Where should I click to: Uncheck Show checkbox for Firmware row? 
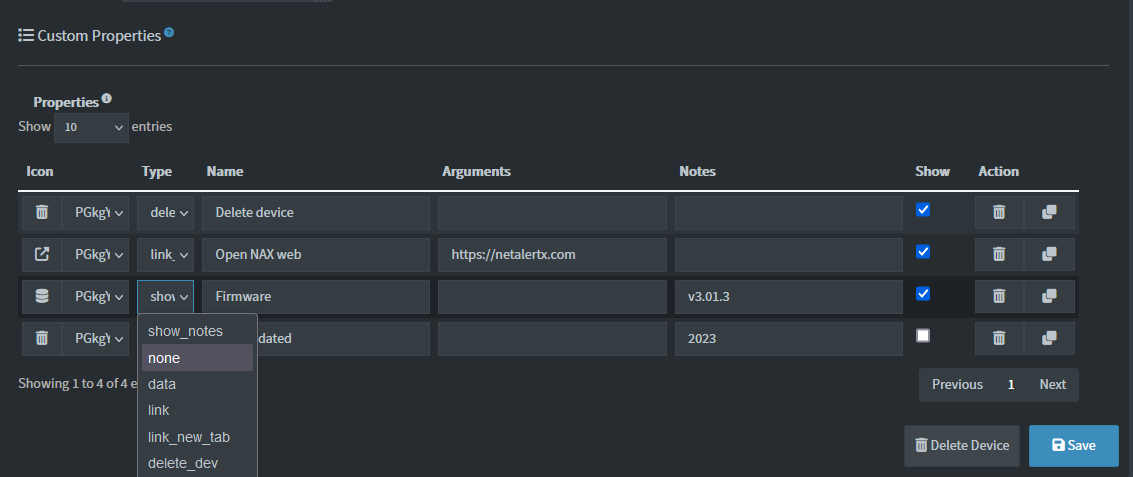coord(923,294)
